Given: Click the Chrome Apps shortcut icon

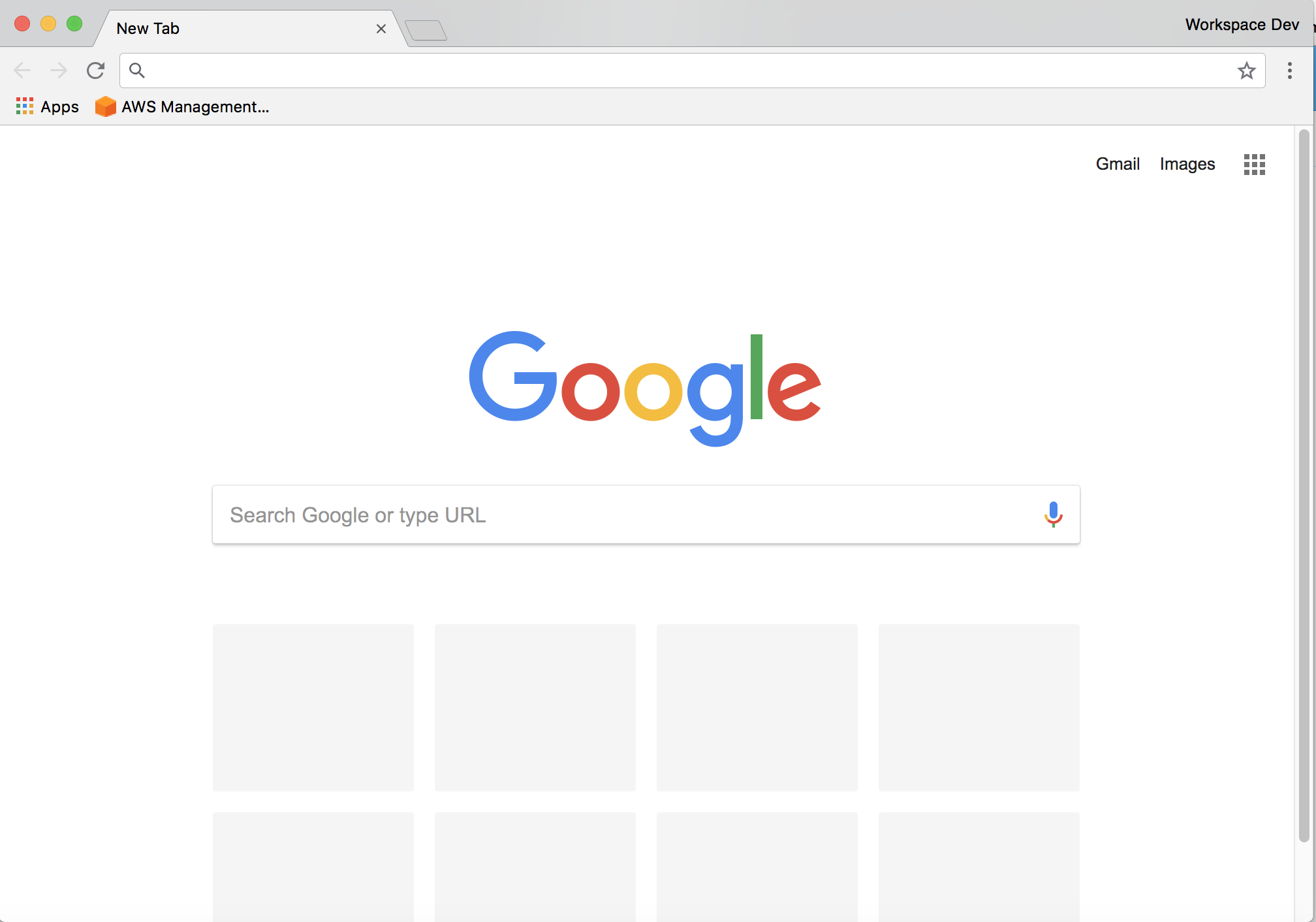Looking at the screenshot, I should click(23, 107).
